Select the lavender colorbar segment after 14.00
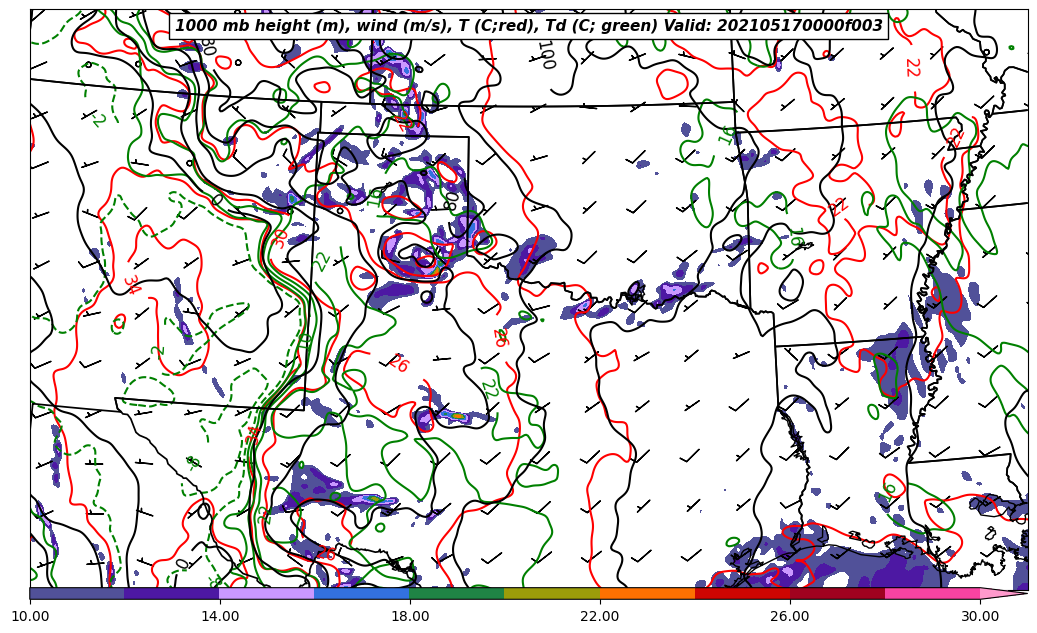Viewport: 1037px width, 633px height. click(x=267, y=593)
